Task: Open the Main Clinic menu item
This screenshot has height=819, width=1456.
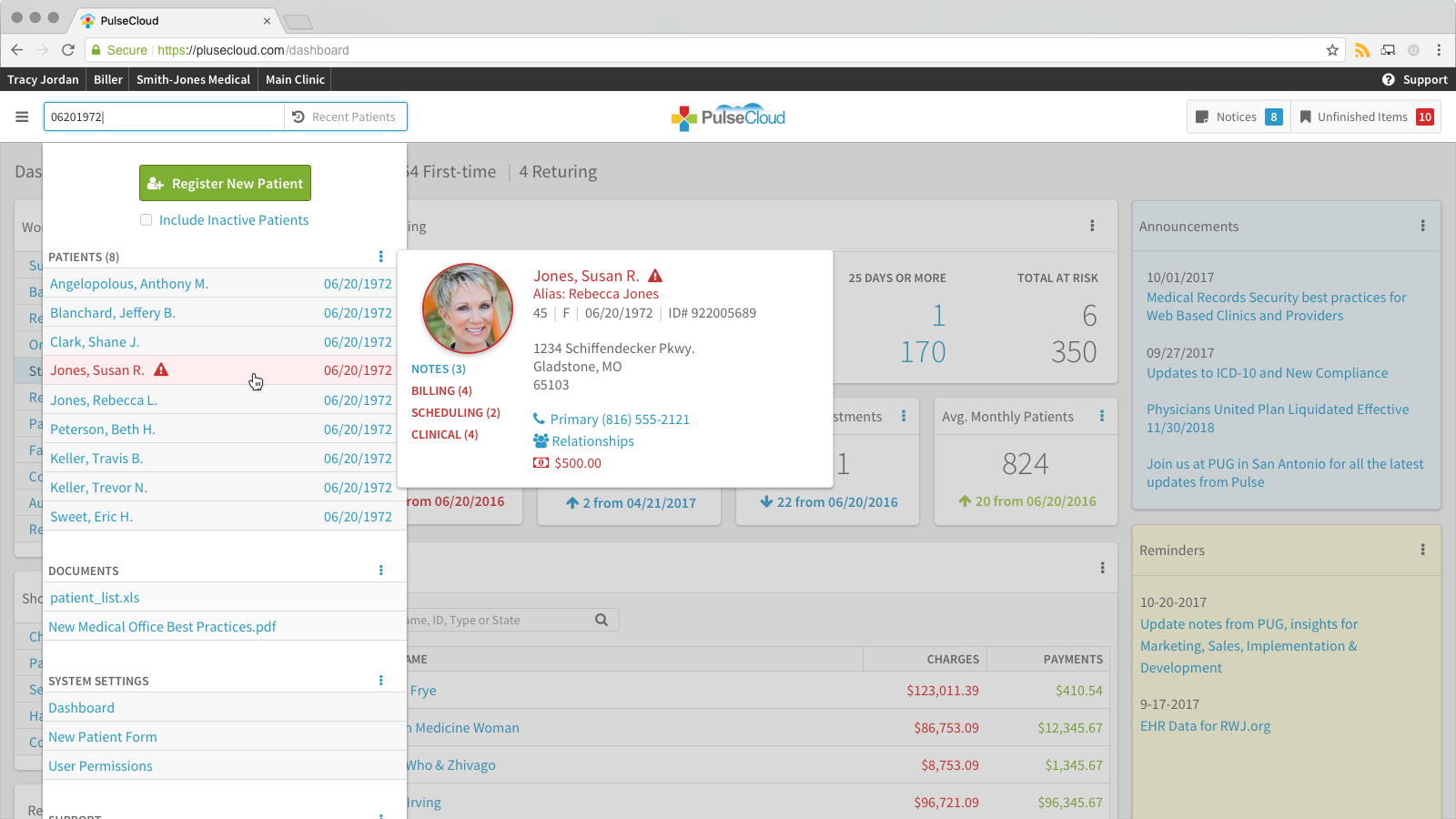Action: pos(295,80)
